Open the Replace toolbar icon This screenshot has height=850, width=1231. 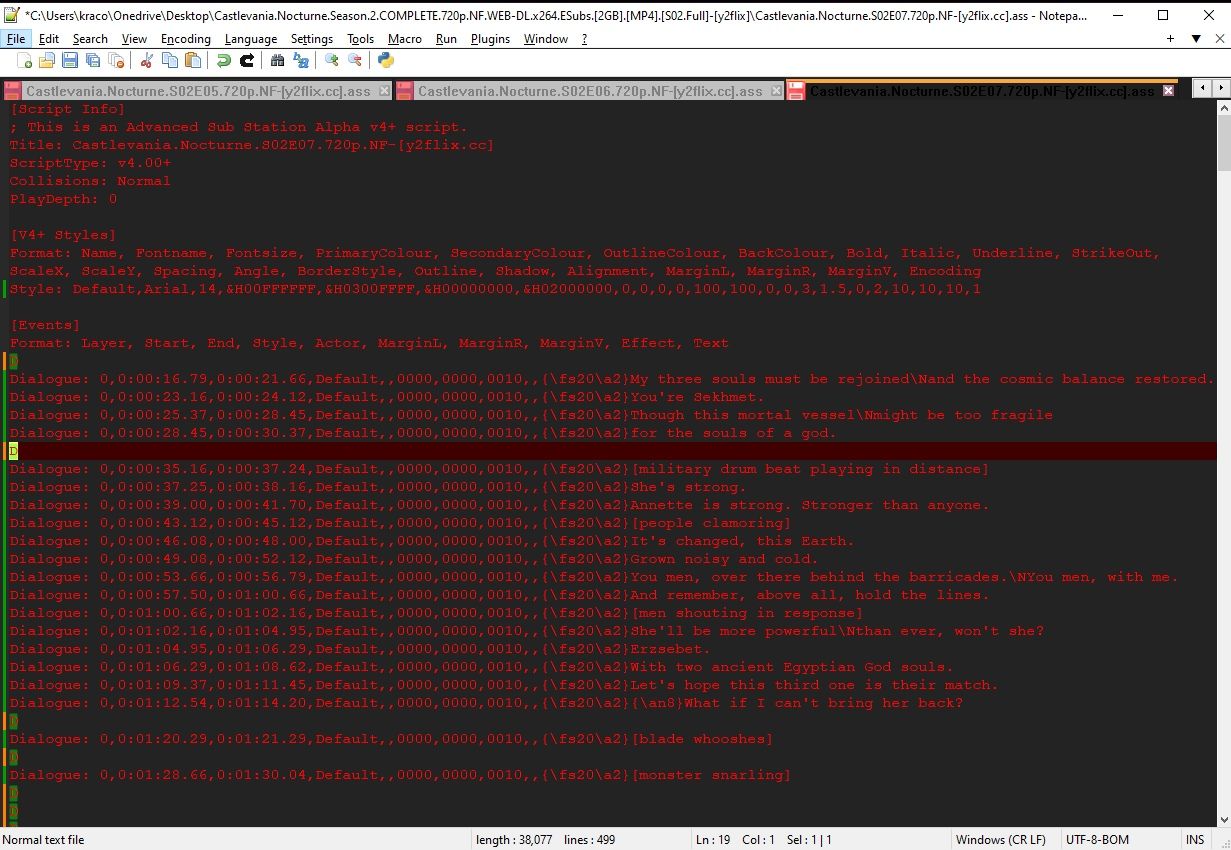click(x=300, y=61)
